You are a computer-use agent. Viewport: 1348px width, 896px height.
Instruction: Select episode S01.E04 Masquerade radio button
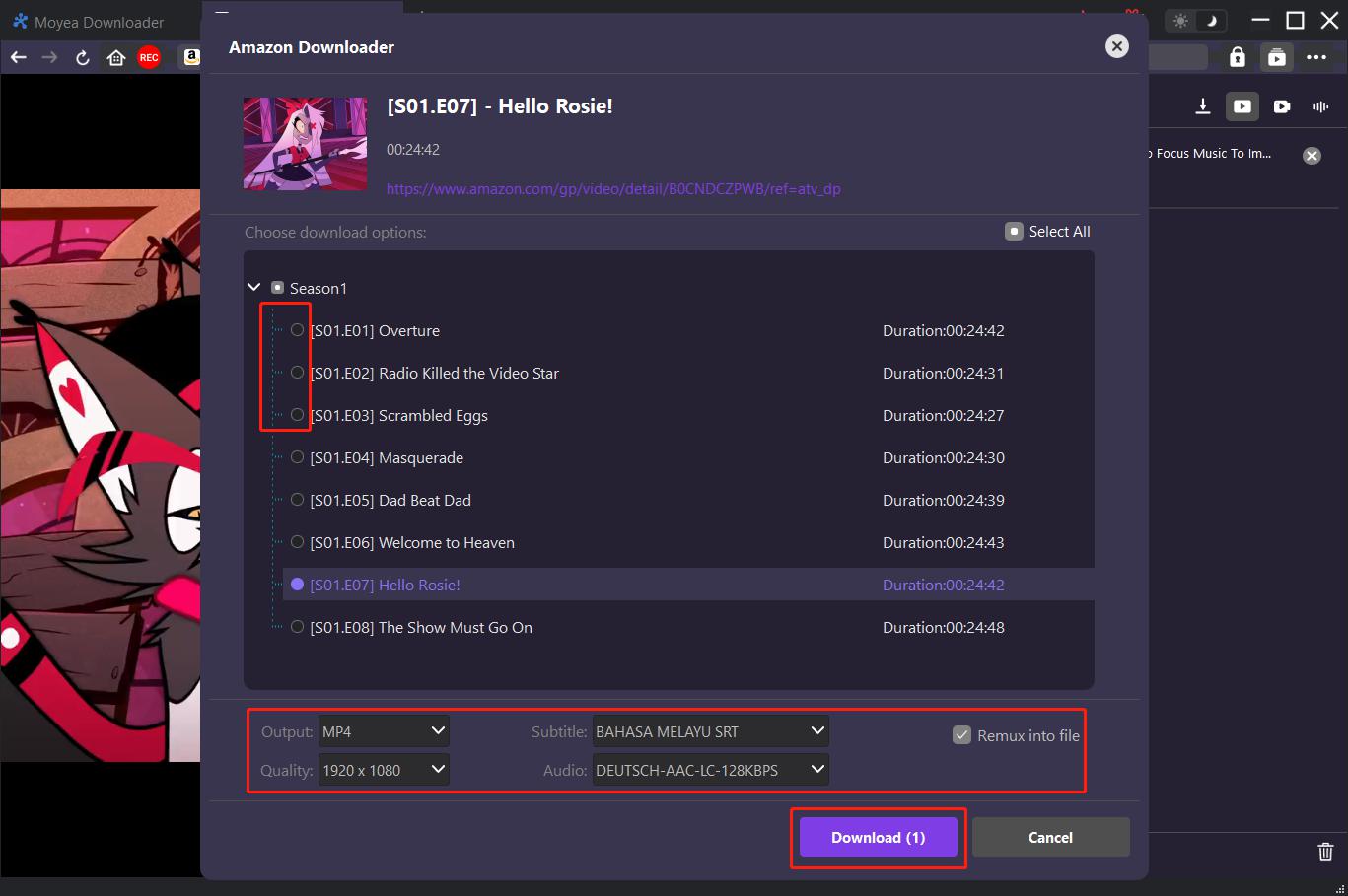297,457
